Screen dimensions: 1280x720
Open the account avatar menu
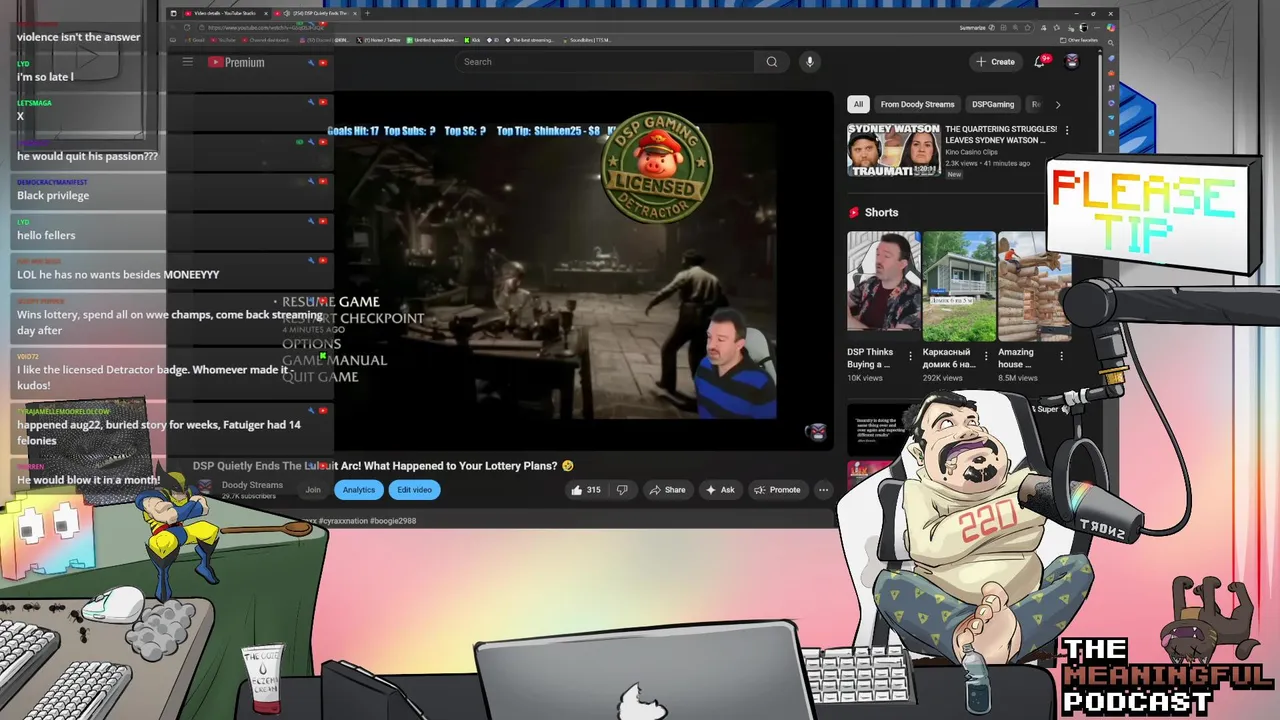1072,62
